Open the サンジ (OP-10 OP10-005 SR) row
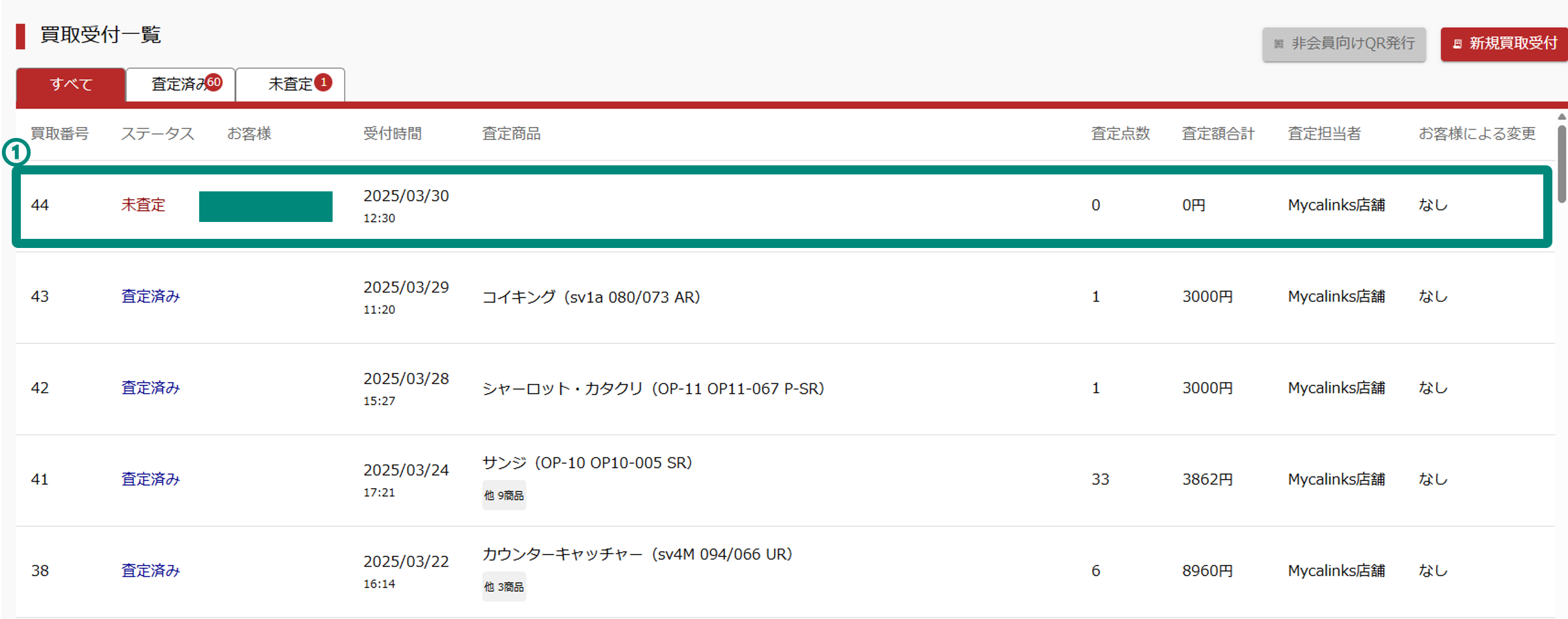1568x619 pixels. 785,480
